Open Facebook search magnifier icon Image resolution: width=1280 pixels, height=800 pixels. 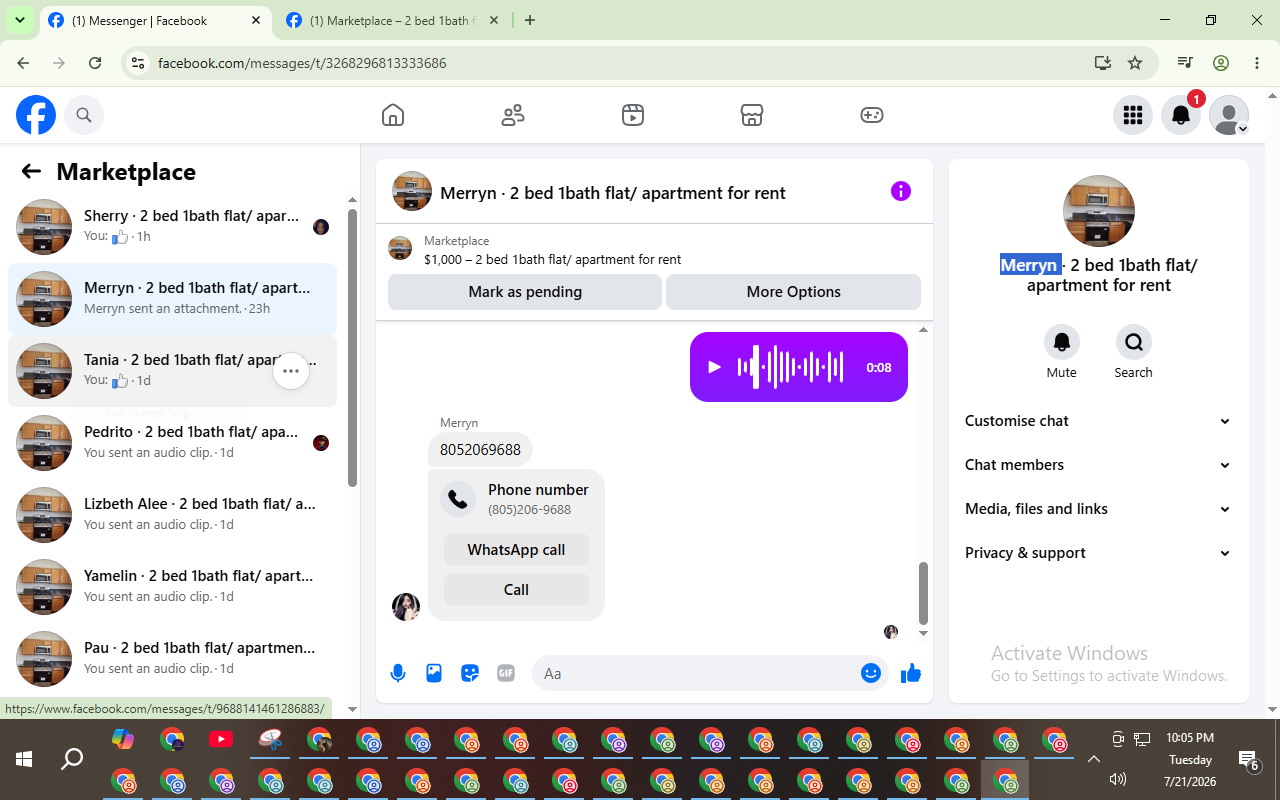[84, 115]
